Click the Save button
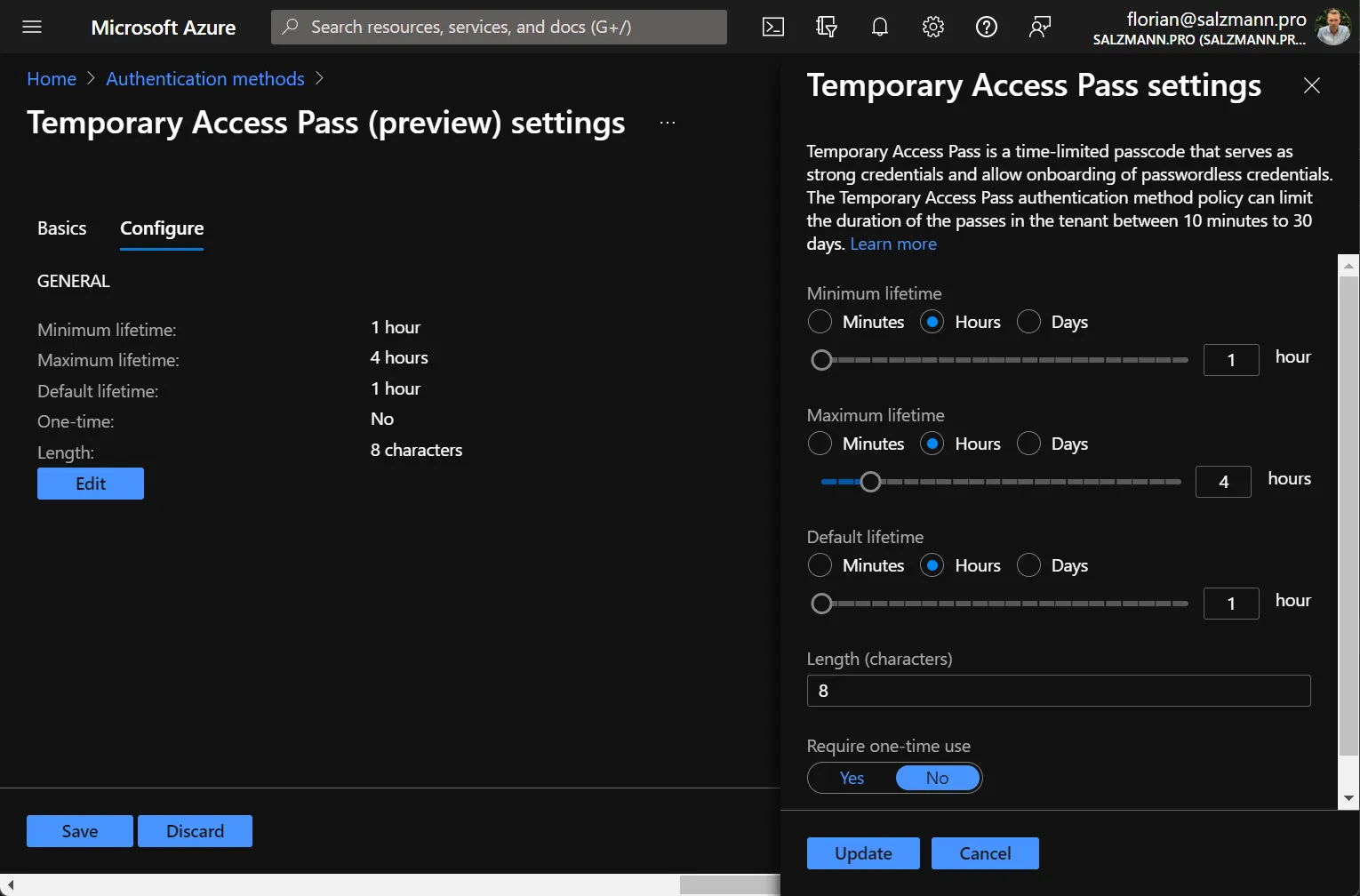The image size is (1360, 896). pos(80,831)
